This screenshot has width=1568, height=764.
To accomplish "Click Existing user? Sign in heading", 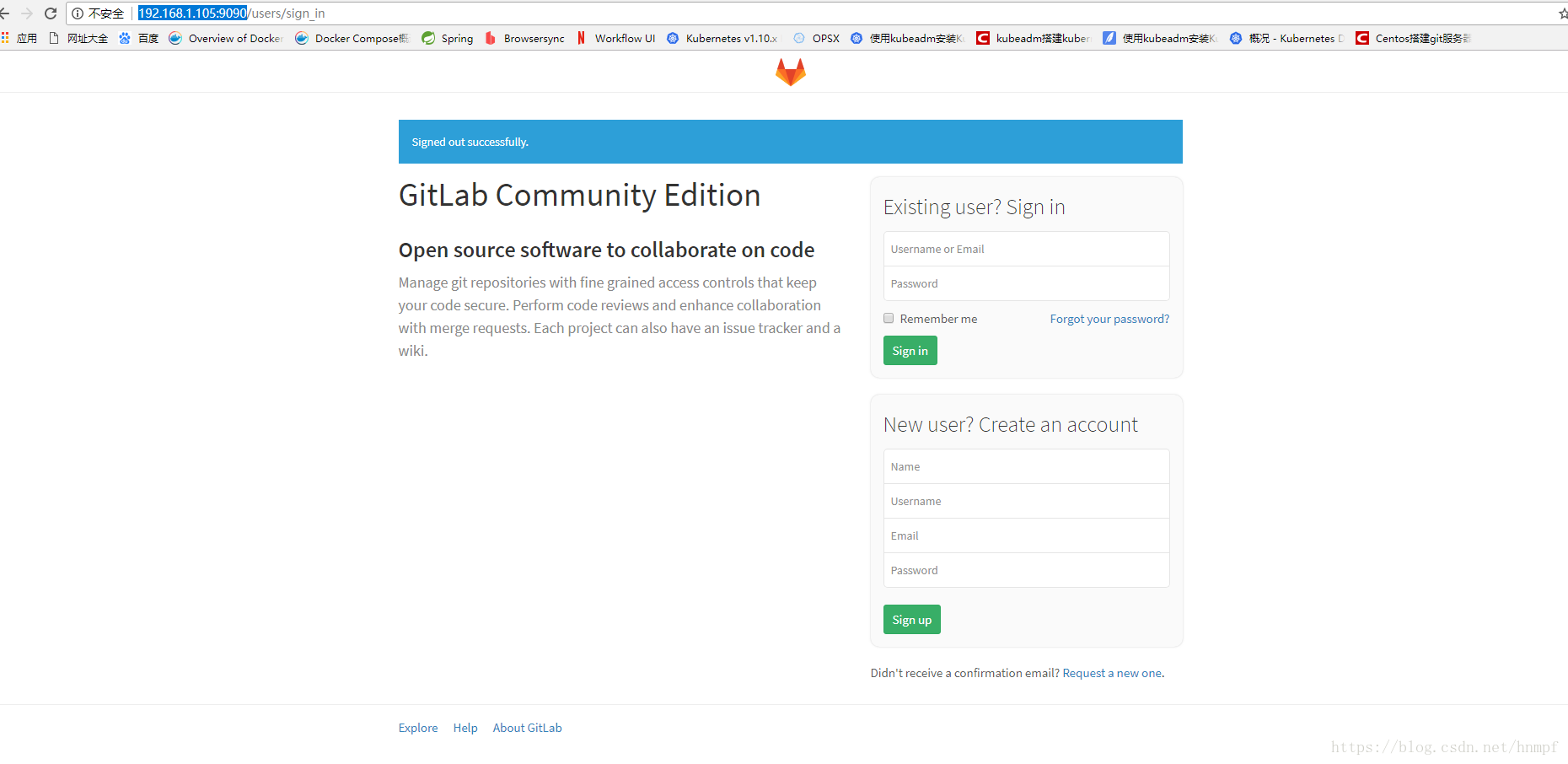I will tap(975, 207).
